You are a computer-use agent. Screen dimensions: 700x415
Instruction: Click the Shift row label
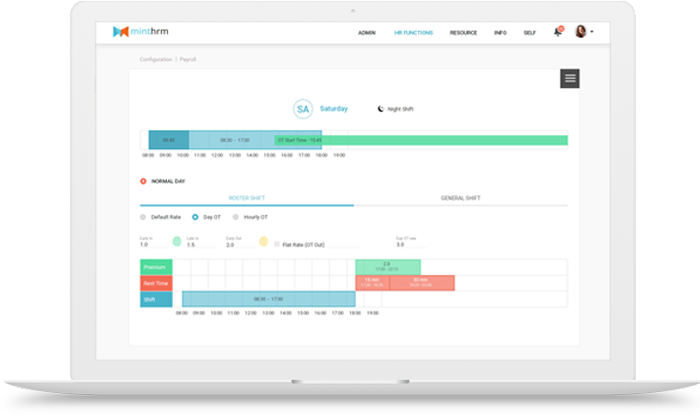click(x=156, y=299)
